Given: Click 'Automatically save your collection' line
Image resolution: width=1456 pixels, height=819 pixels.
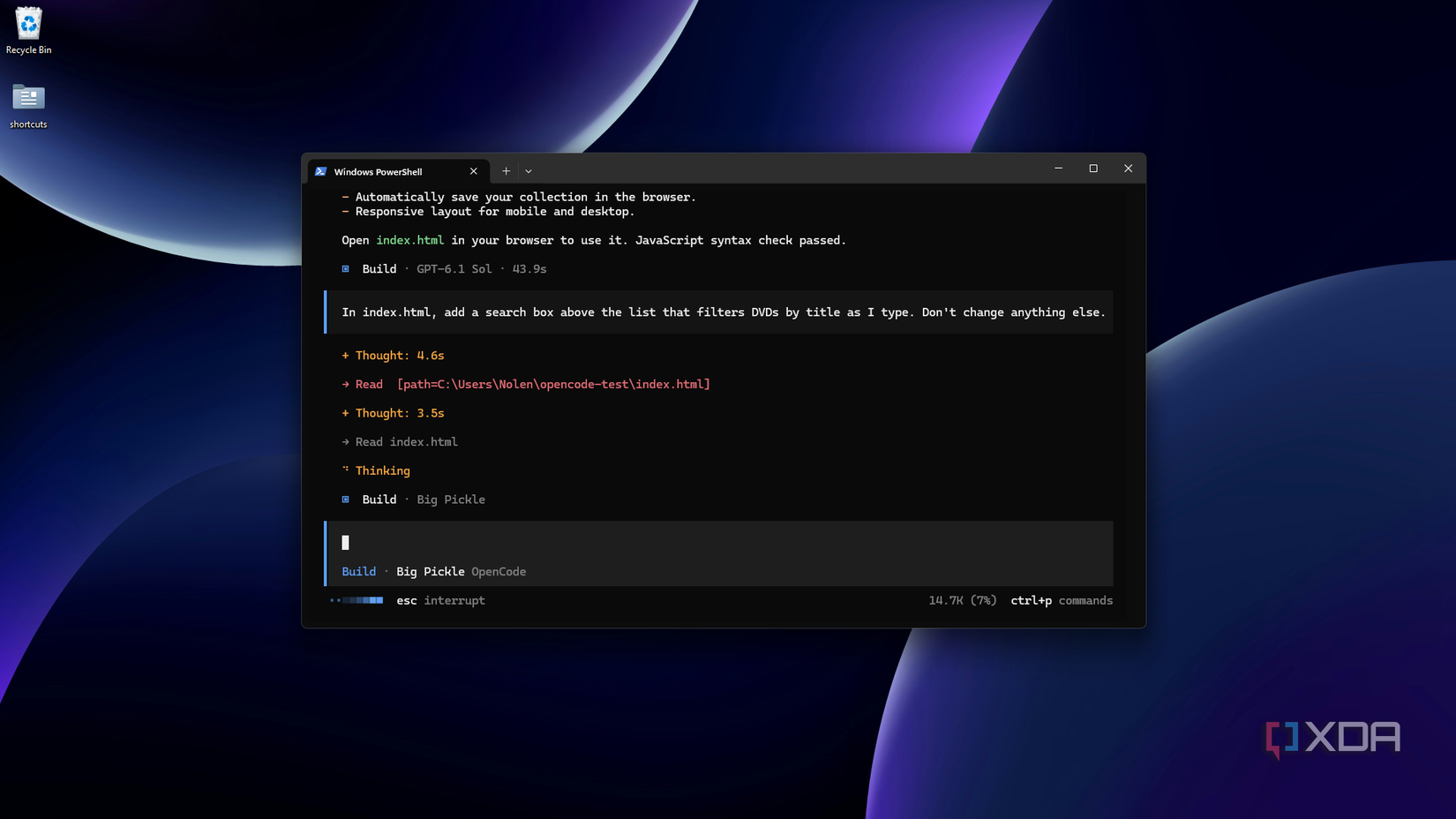Looking at the screenshot, I should [519, 198].
